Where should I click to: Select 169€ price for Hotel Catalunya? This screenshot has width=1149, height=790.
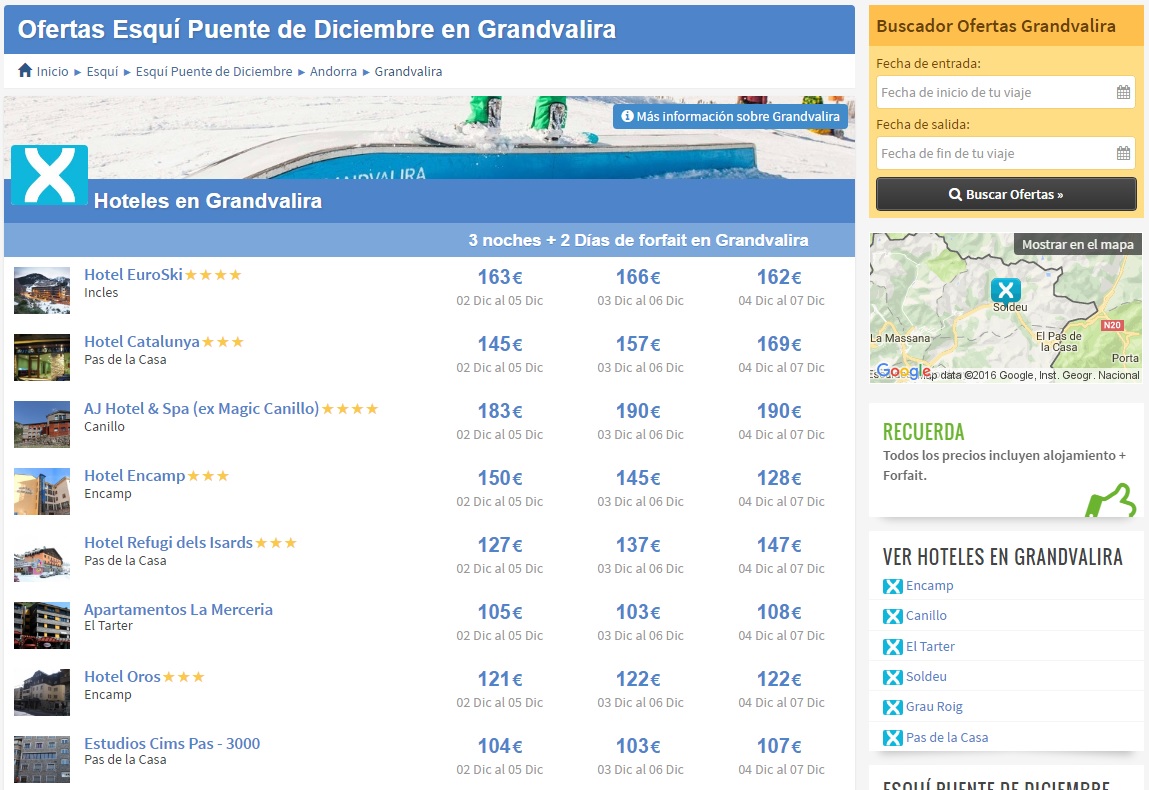tap(779, 344)
